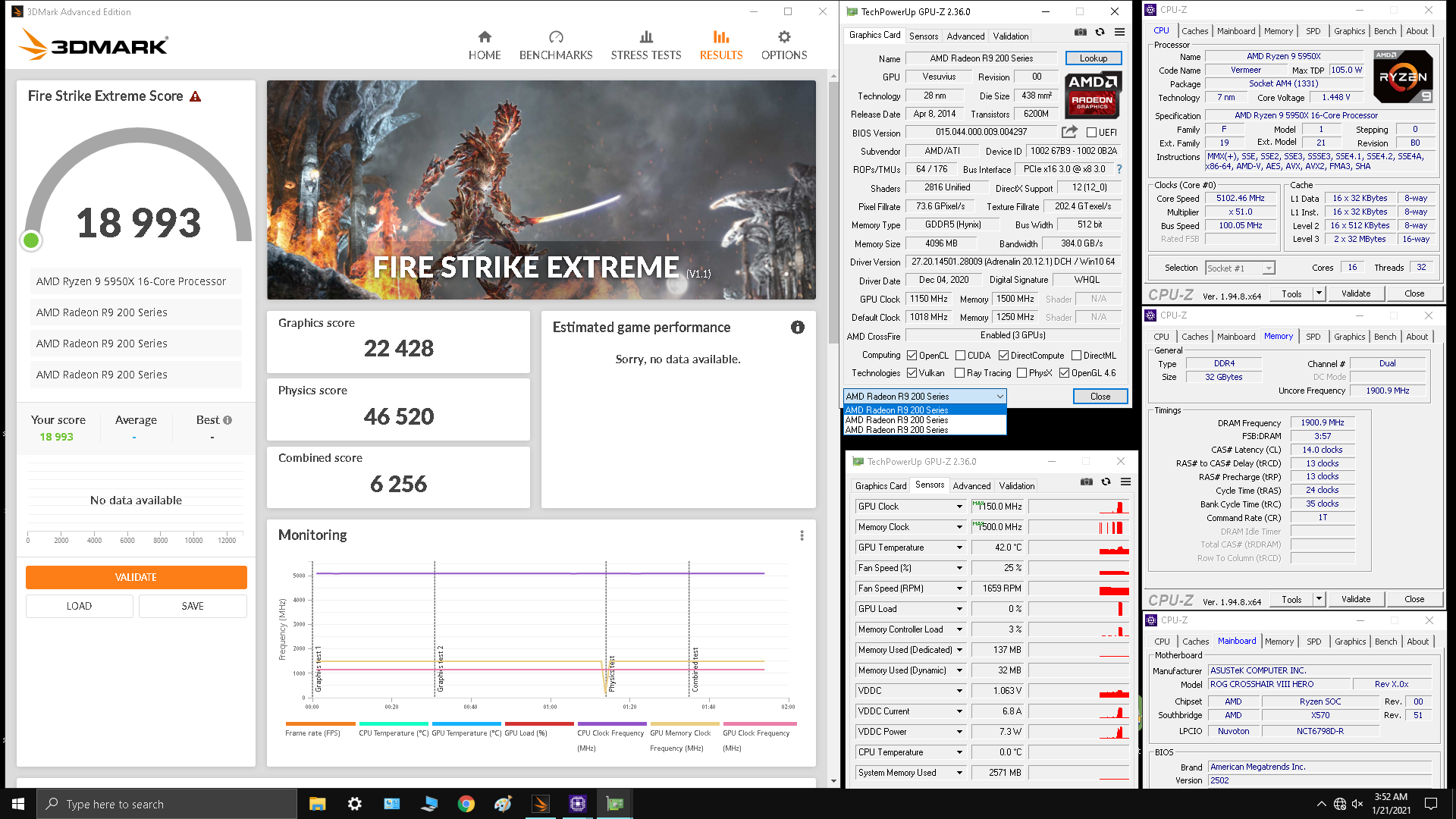Open SPD tab in CPU-Z Memory window

(1313, 337)
